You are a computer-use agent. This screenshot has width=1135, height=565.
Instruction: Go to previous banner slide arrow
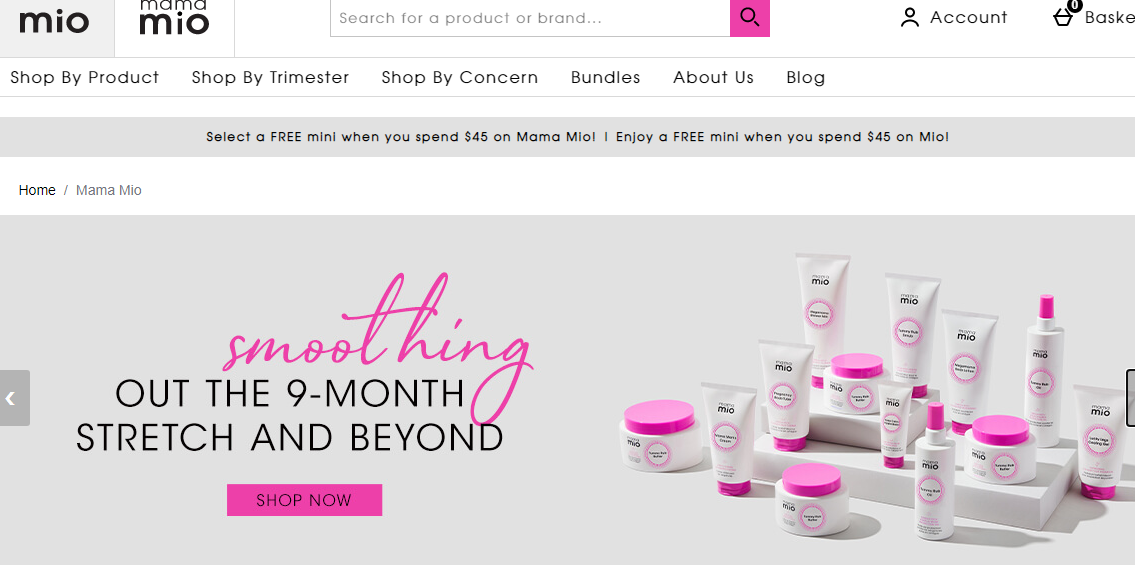(14, 398)
